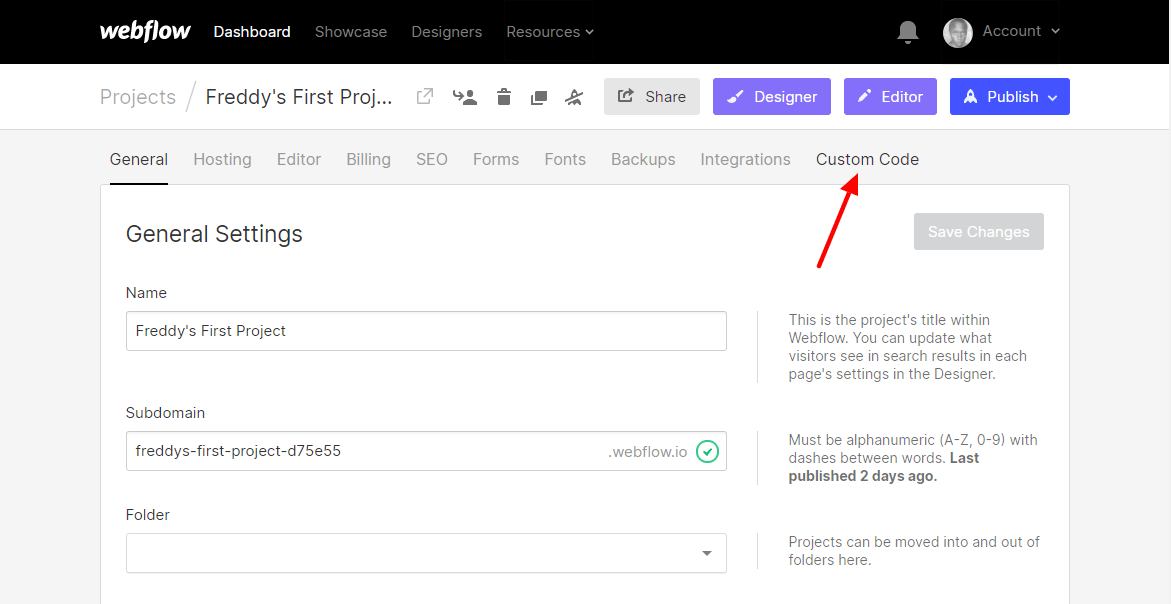
Task: Open published site in new tab icon
Action: pos(425,96)
